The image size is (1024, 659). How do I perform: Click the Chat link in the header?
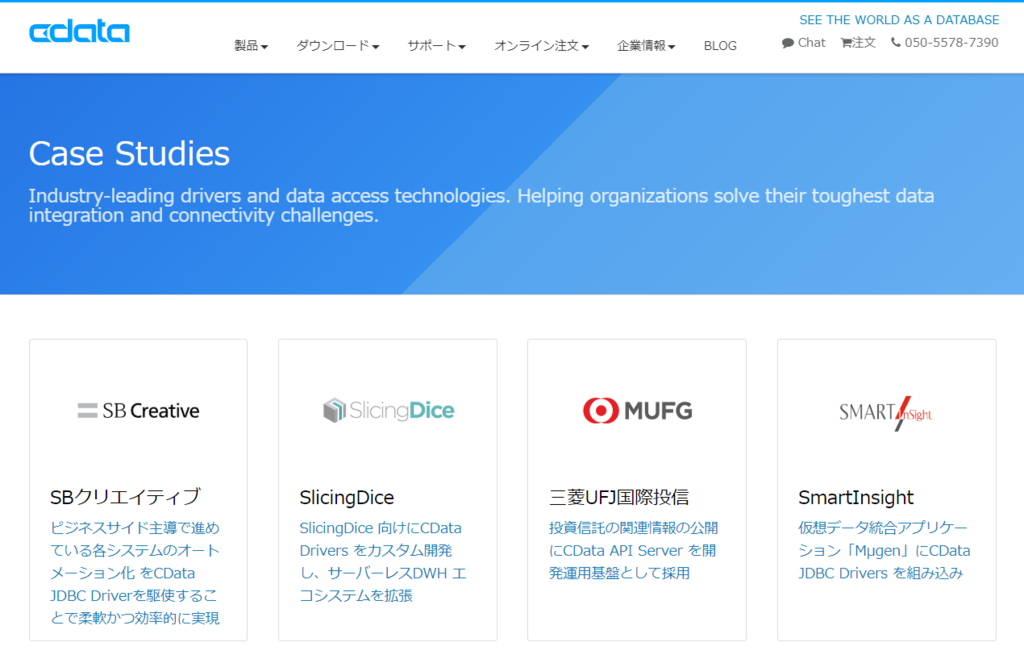pyautogui.click(x=804, y=43)
